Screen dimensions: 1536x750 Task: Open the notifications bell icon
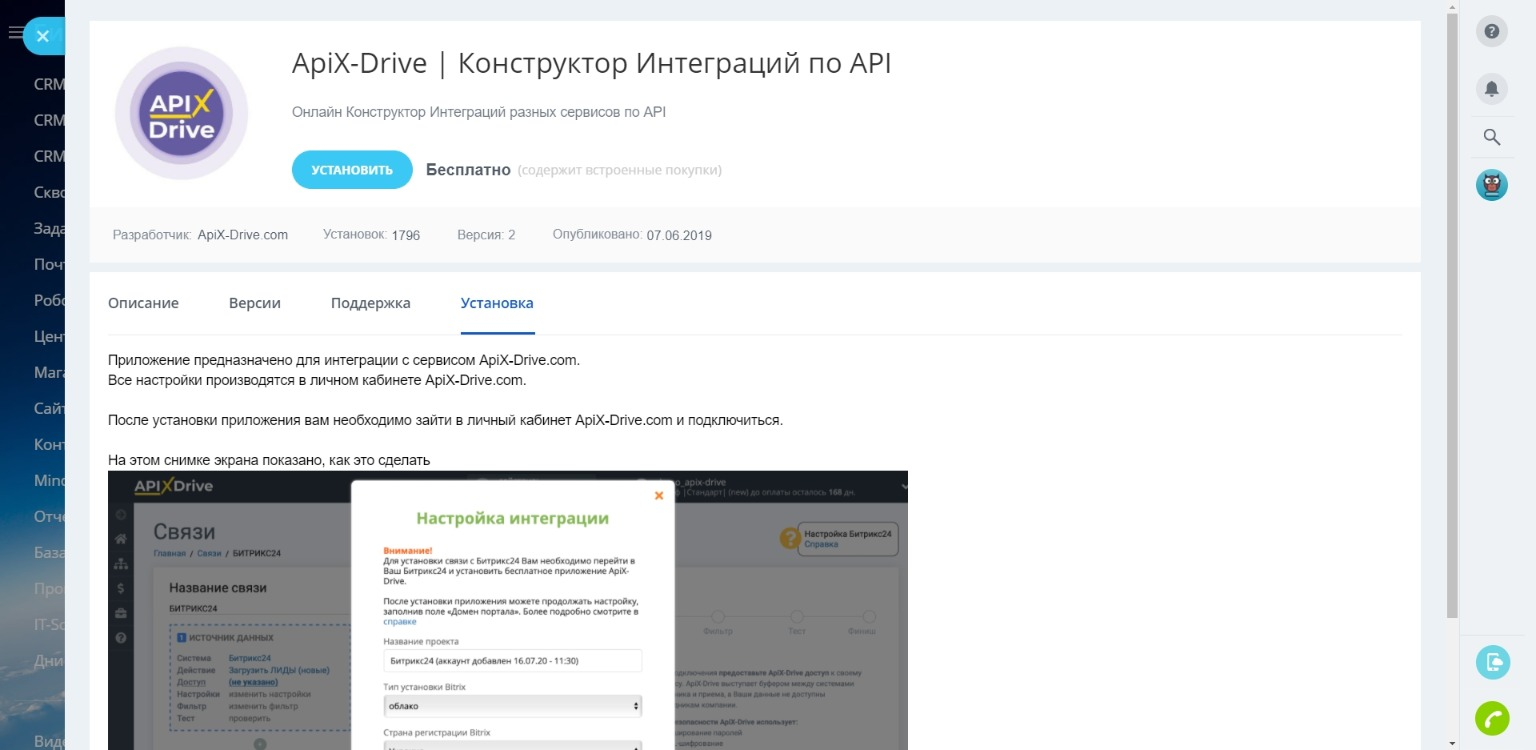[x=1491, y=88]
